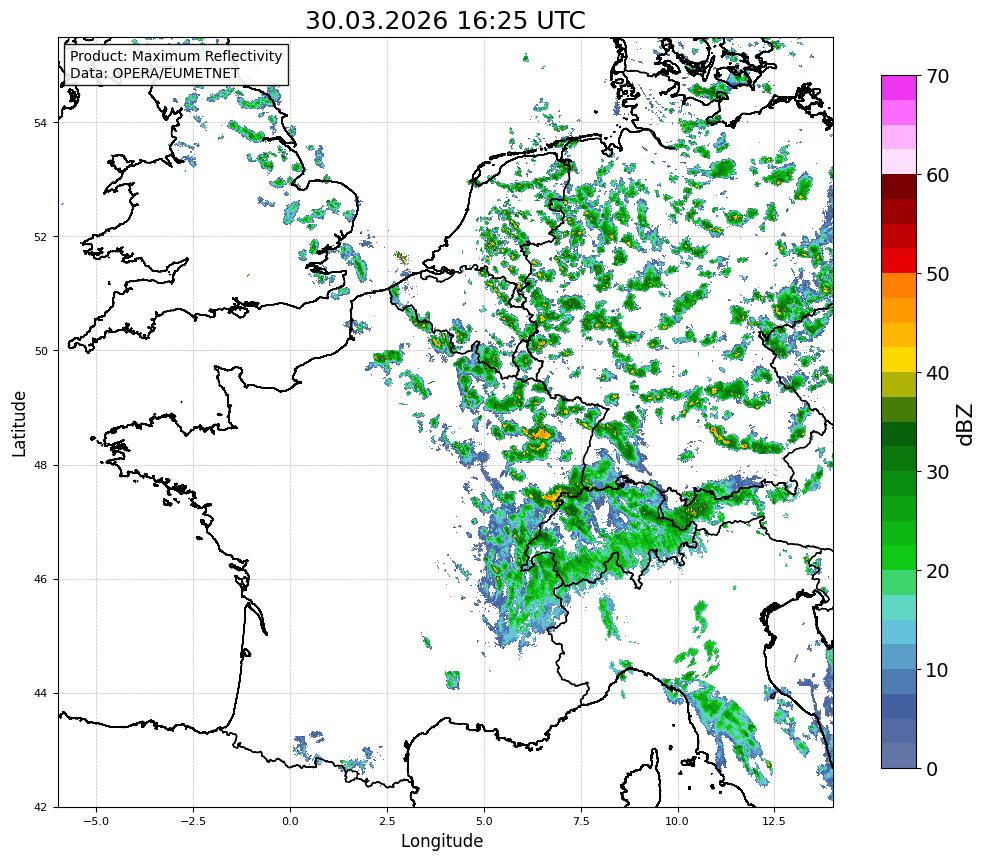The height and width of the screenshot is (860, 985).
Task: Click latitude tick label 52
Action: pos(40,237)
